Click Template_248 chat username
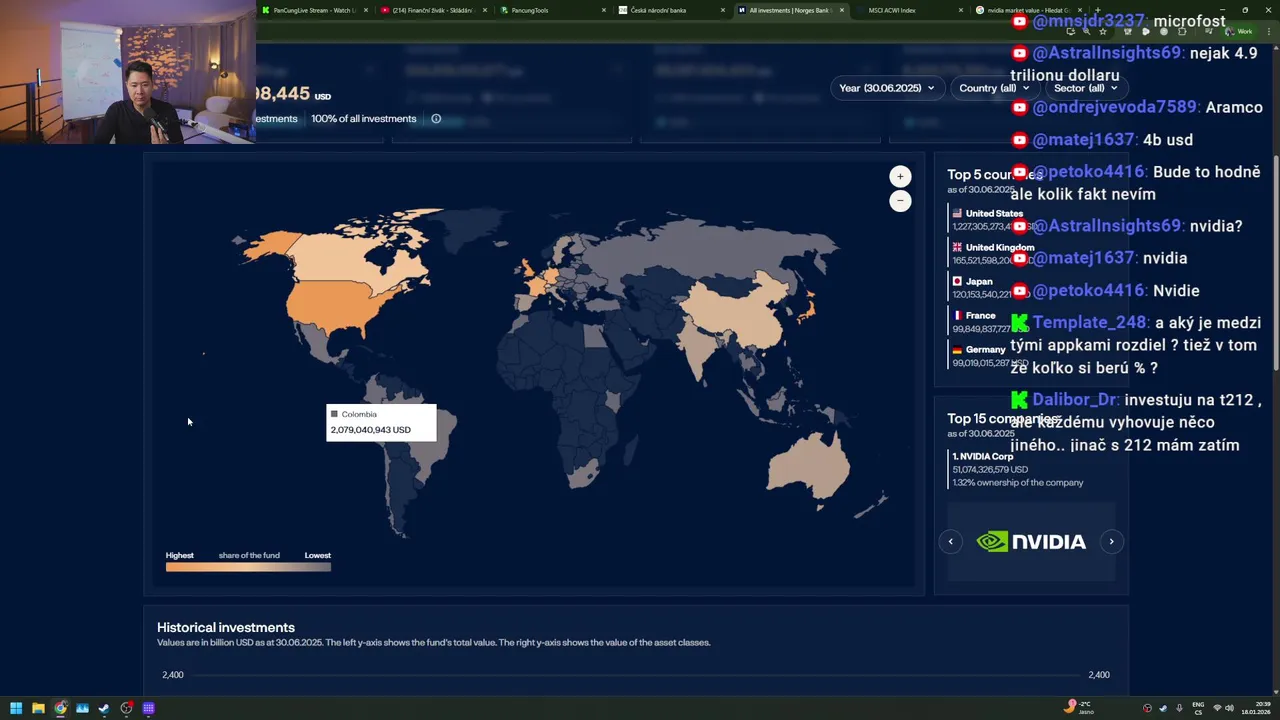 [x=1091, y=323]
